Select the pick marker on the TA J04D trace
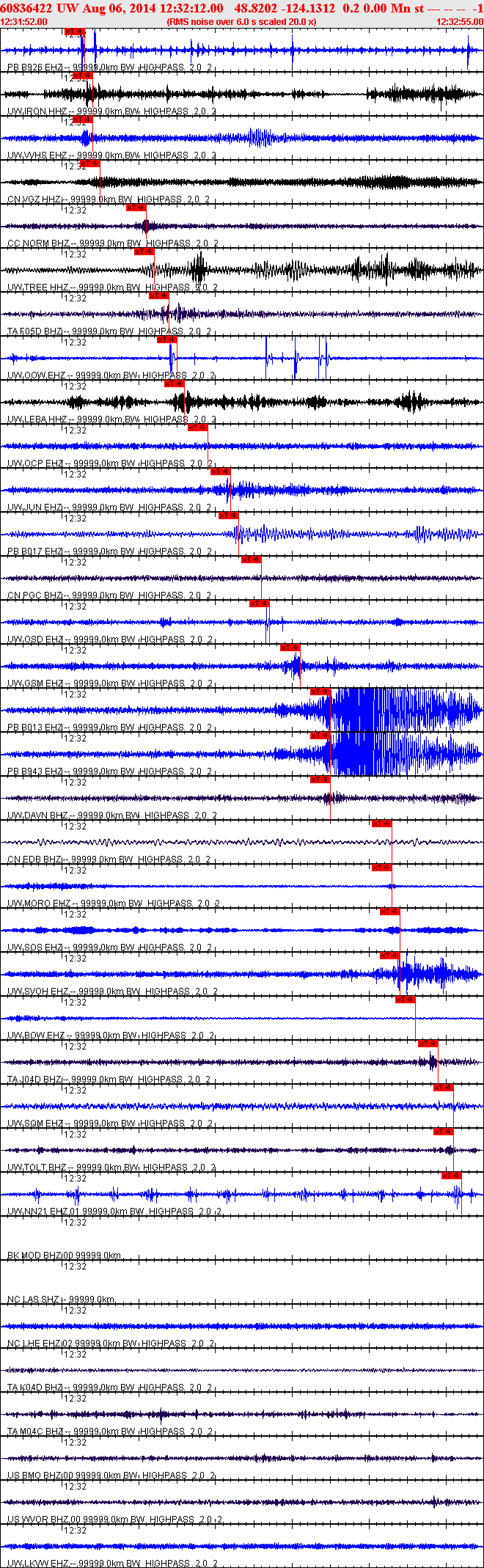484x1568 pixels. pyautogui.click(x=428, y=1043)
